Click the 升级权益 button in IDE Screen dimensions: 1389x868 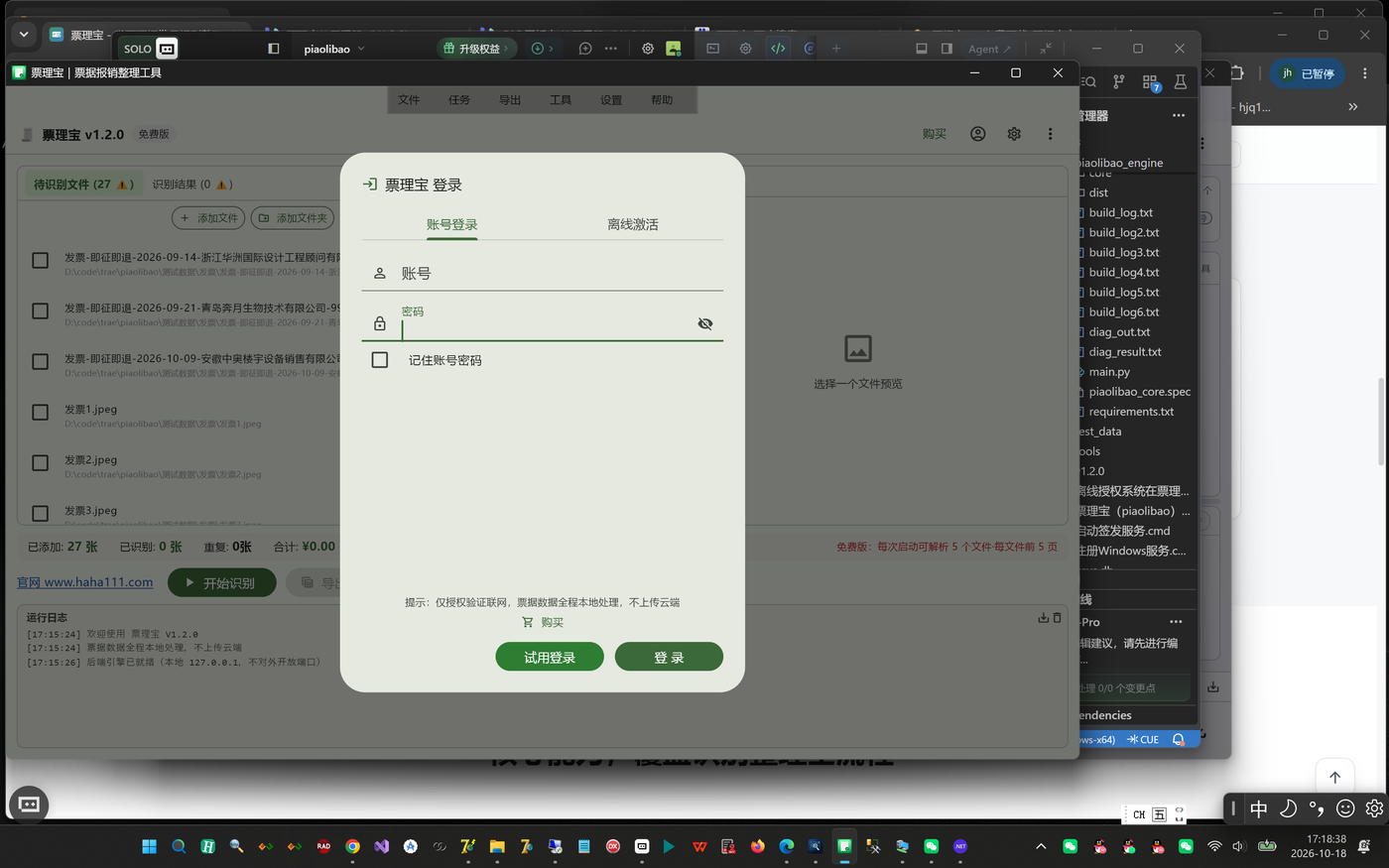pos(477,49)
